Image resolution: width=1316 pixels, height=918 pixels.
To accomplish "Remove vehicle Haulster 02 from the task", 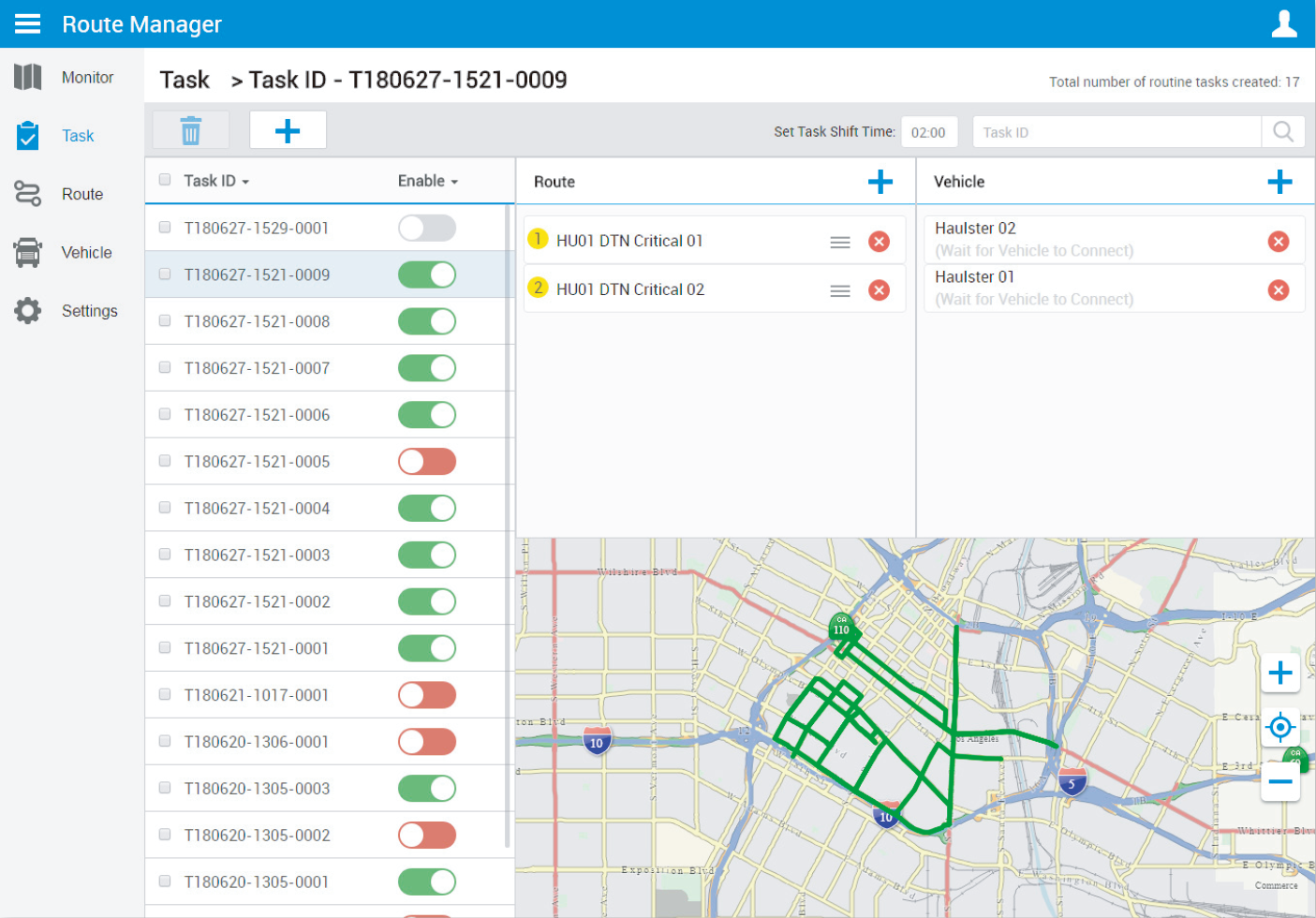I will tap(1279, 241).
